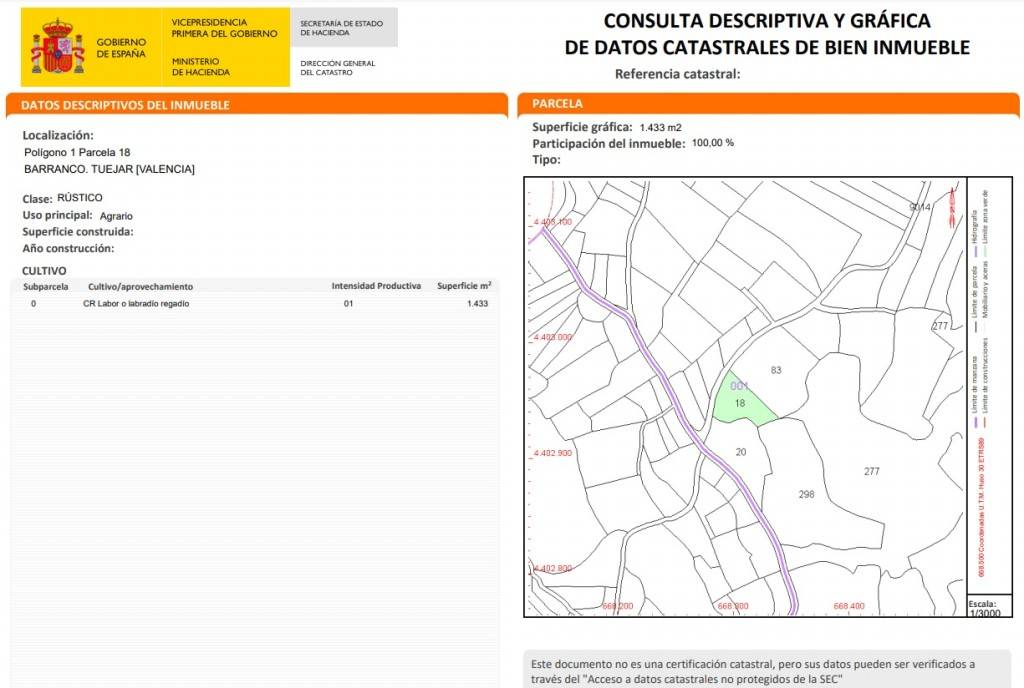Click the 'GOBIERNO DE ESPAÑA' text

(x=121, y=48)
